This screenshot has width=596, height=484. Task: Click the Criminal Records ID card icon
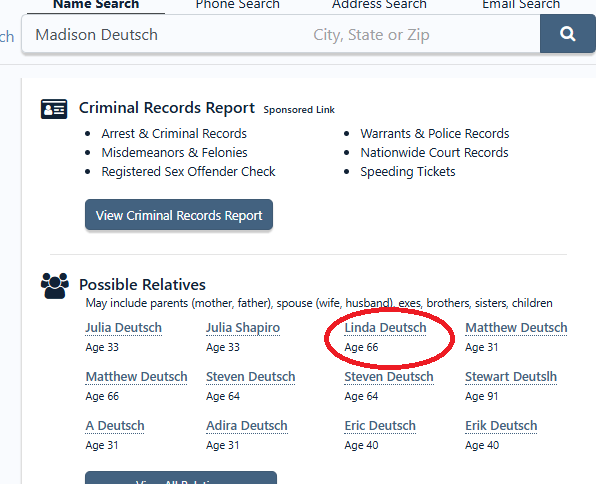(x=54, y=109)
